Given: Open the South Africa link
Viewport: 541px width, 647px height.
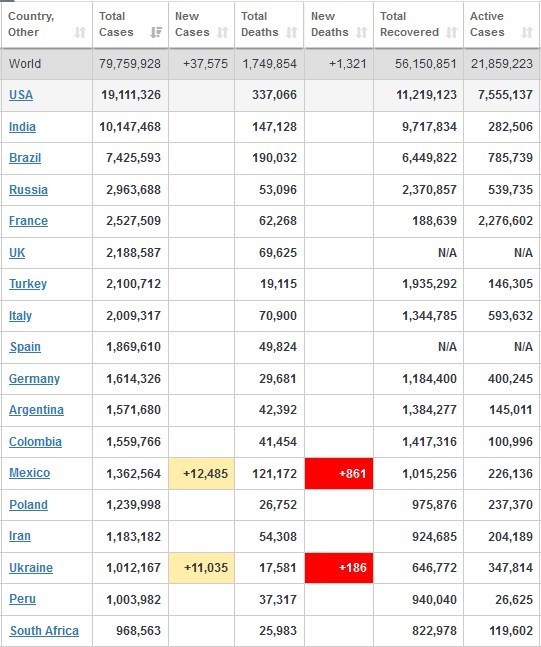Looking at the screenshot, I should tap(44, 631).
